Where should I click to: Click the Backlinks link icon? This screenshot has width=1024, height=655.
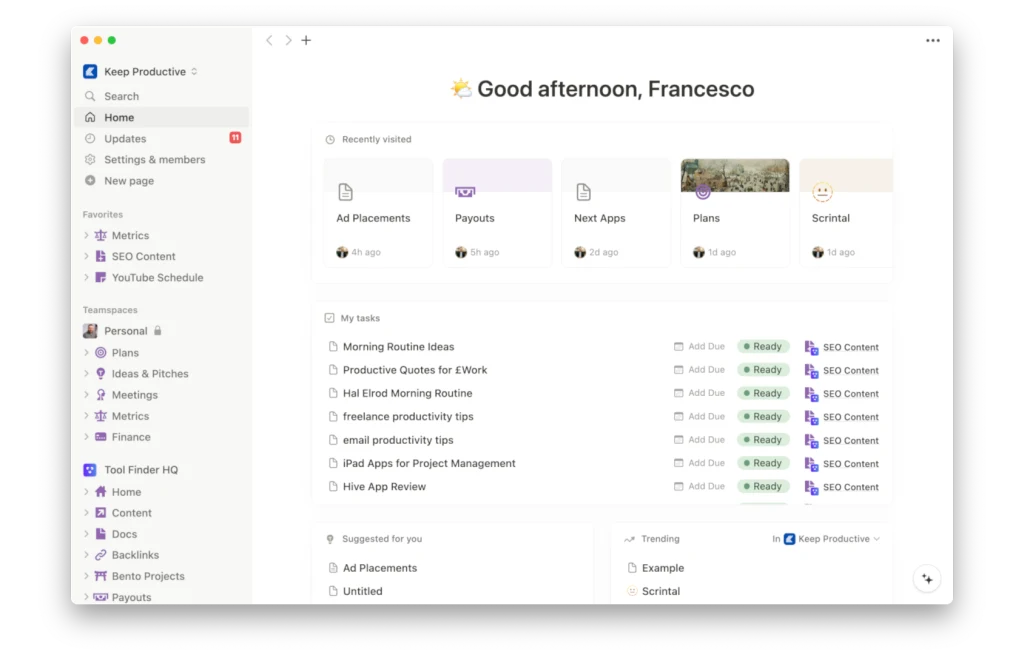pos(101,555)
